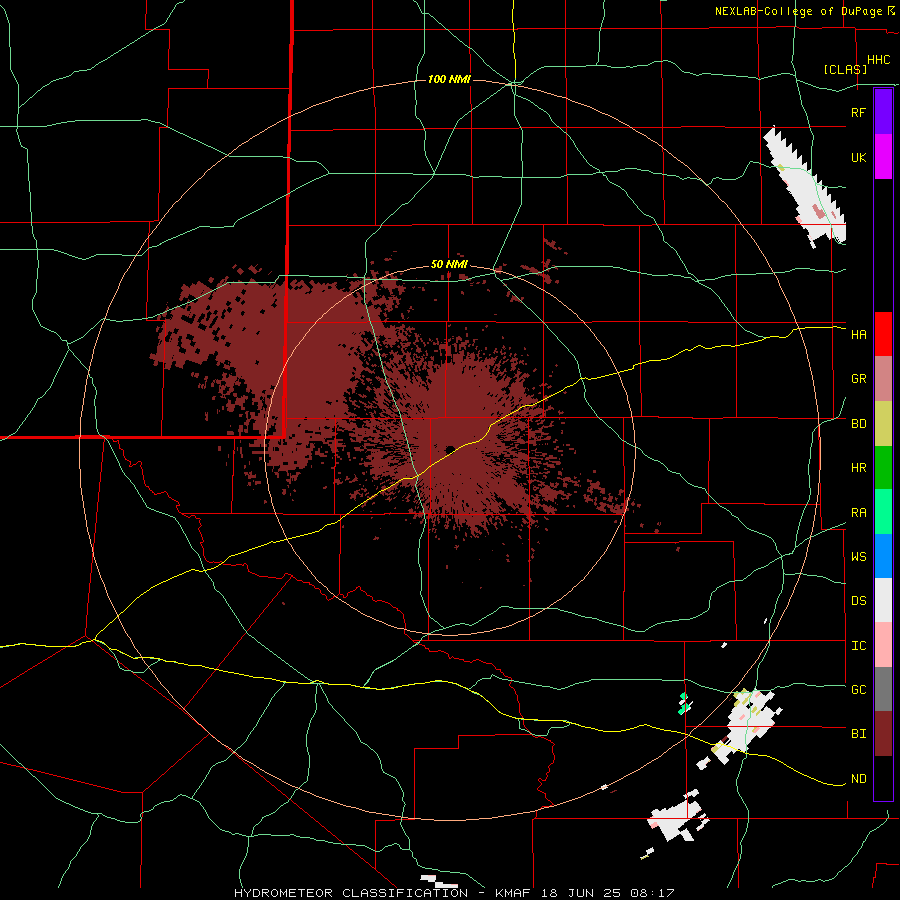
Task: Click the 100 NMI range ring label
Action: pos(449,79)
